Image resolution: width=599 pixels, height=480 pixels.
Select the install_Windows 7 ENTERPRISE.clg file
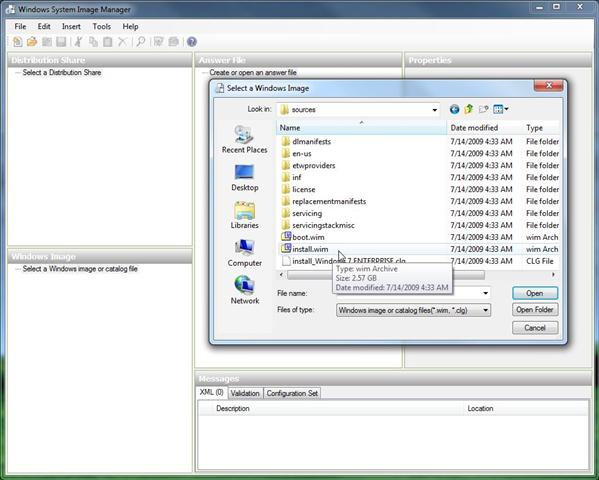343,261
